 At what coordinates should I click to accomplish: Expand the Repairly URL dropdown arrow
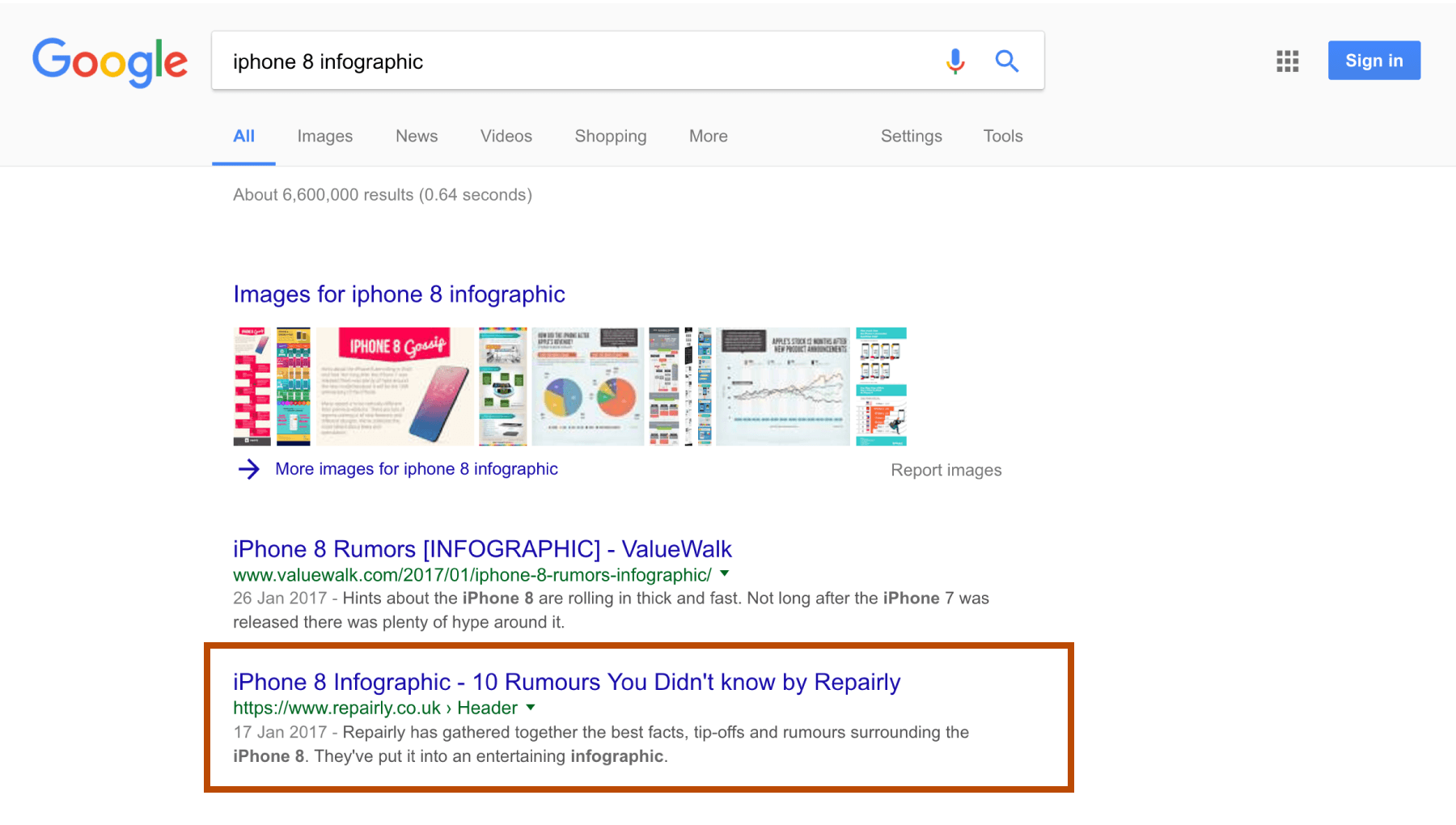point(531,707)
